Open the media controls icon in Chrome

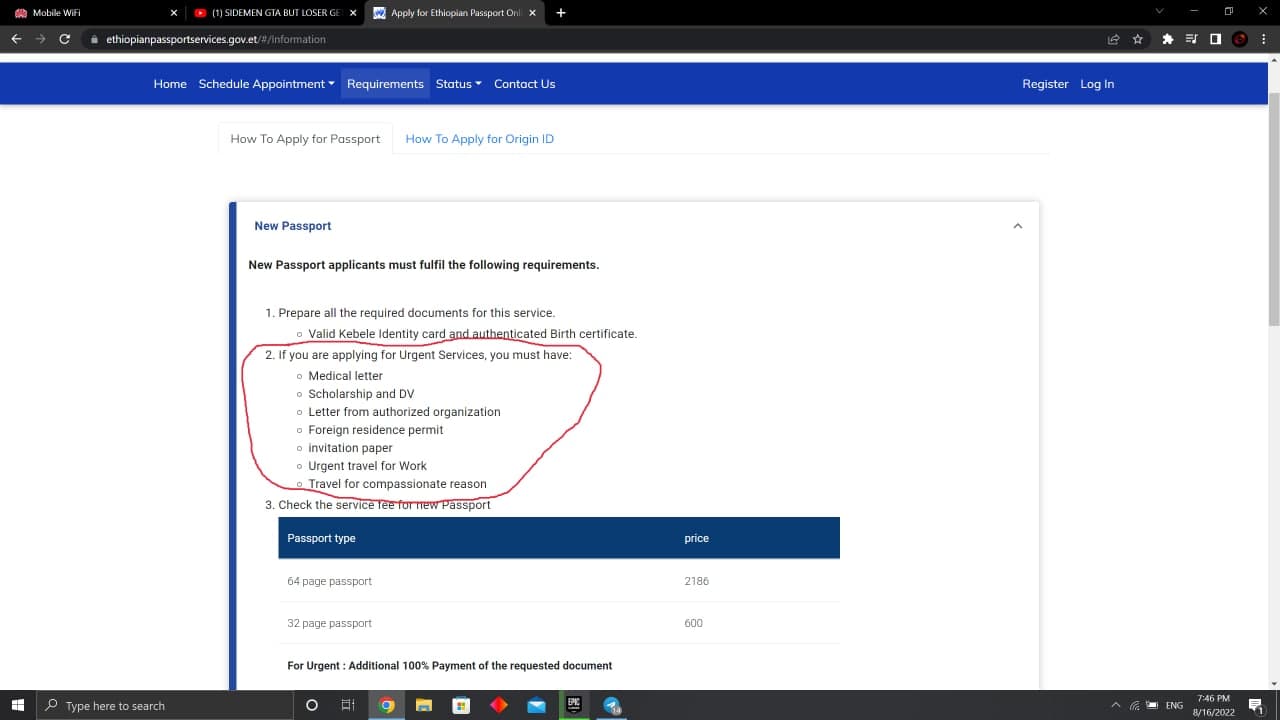pyautogui.click(x=1191, y=39)
